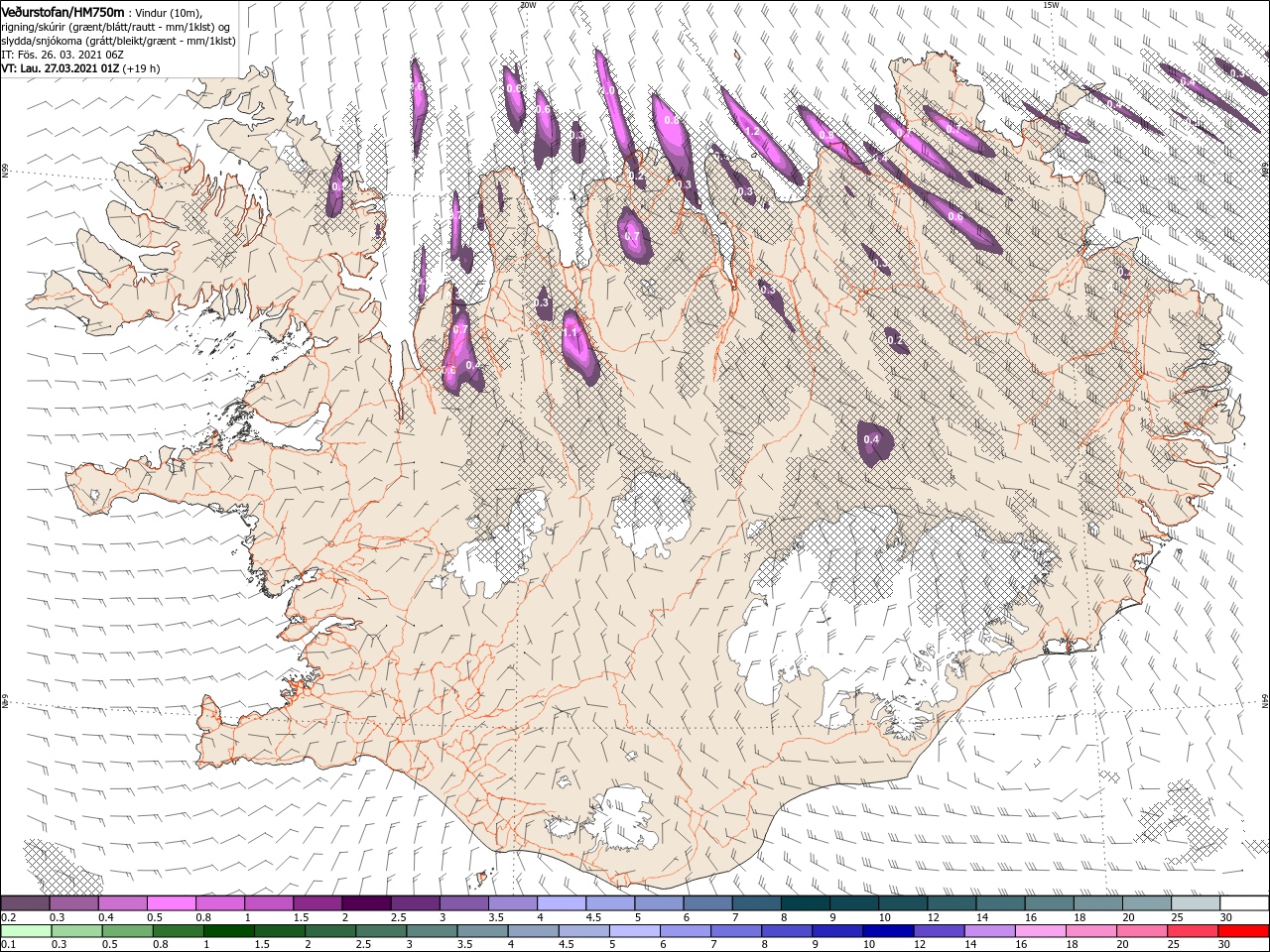1270x952 pixels.
Task: Select the lower legend swatch labeled 4.5
Action: click(x=583, y=931)
